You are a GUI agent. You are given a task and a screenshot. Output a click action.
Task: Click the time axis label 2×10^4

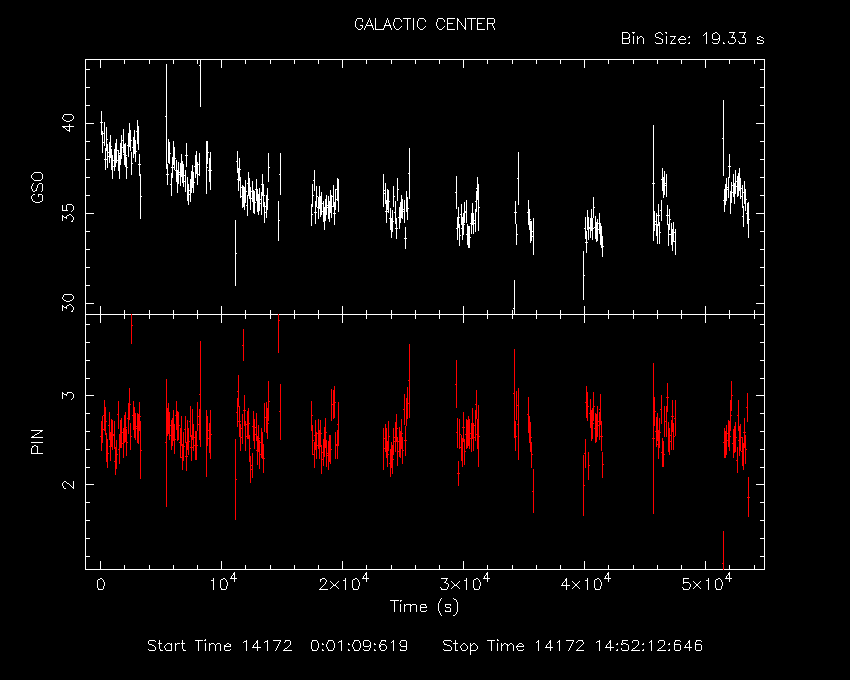[344, 583]
